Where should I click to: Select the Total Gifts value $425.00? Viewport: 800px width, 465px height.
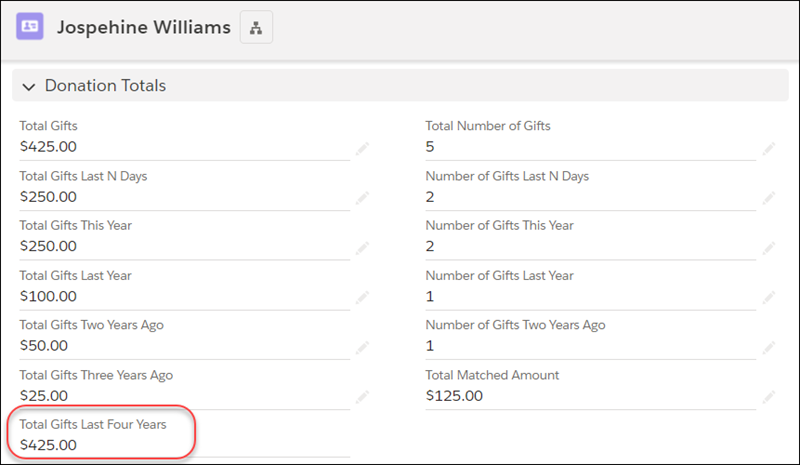tap(48, 146)
